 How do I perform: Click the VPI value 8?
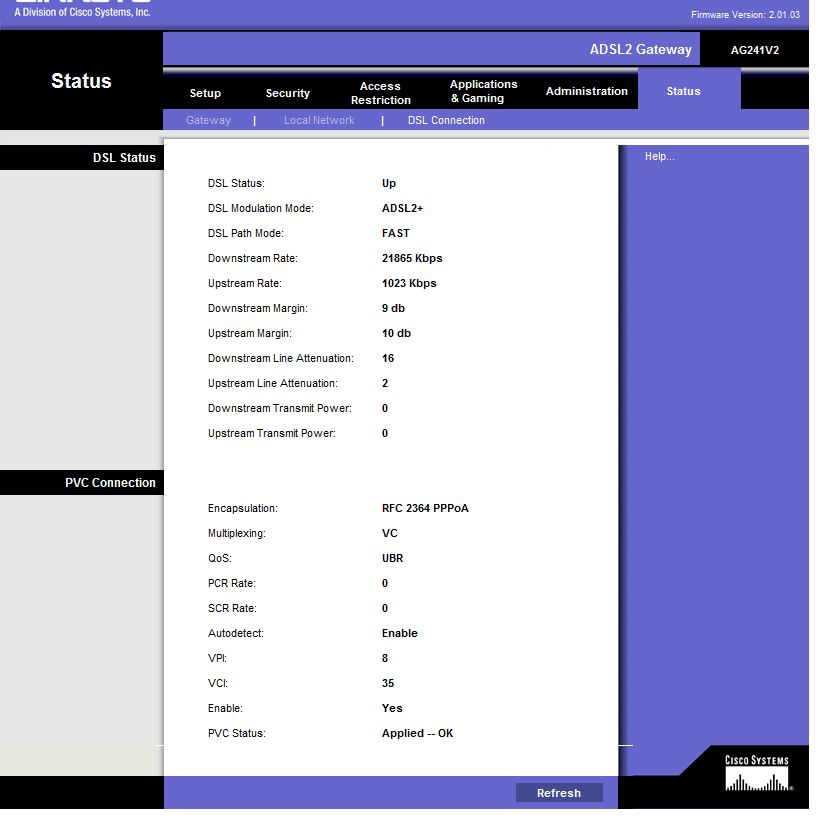coord(385,658)
